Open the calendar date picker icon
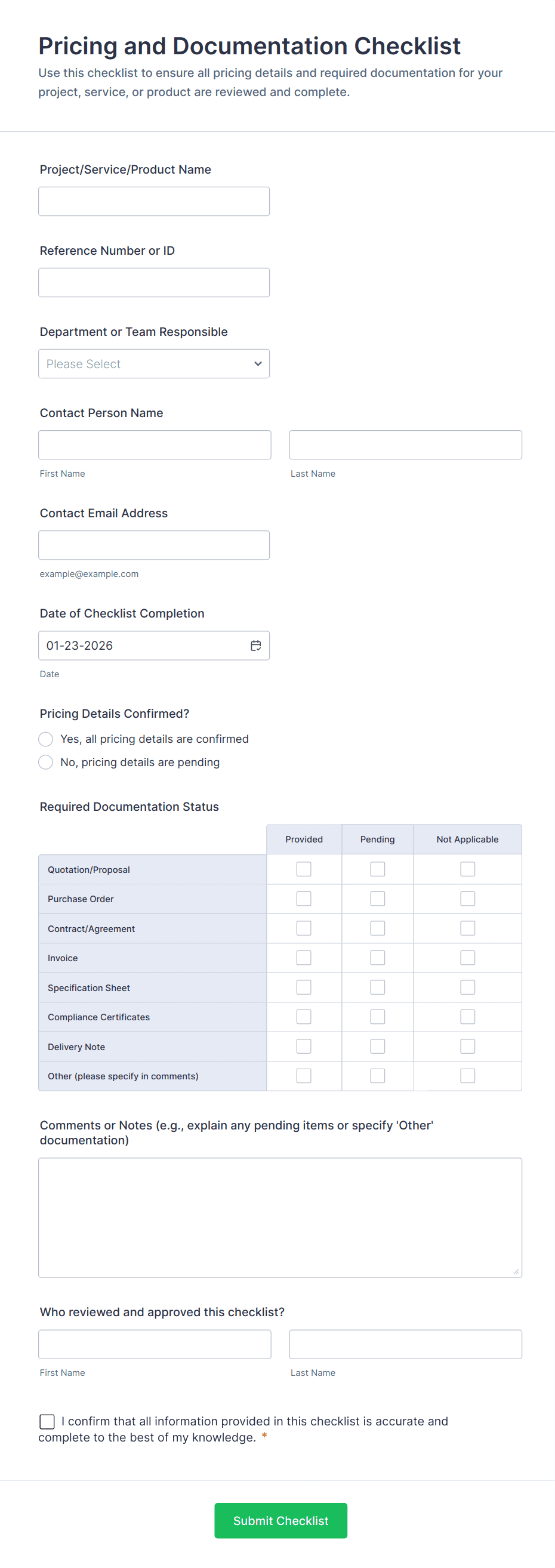 [255, 645]
